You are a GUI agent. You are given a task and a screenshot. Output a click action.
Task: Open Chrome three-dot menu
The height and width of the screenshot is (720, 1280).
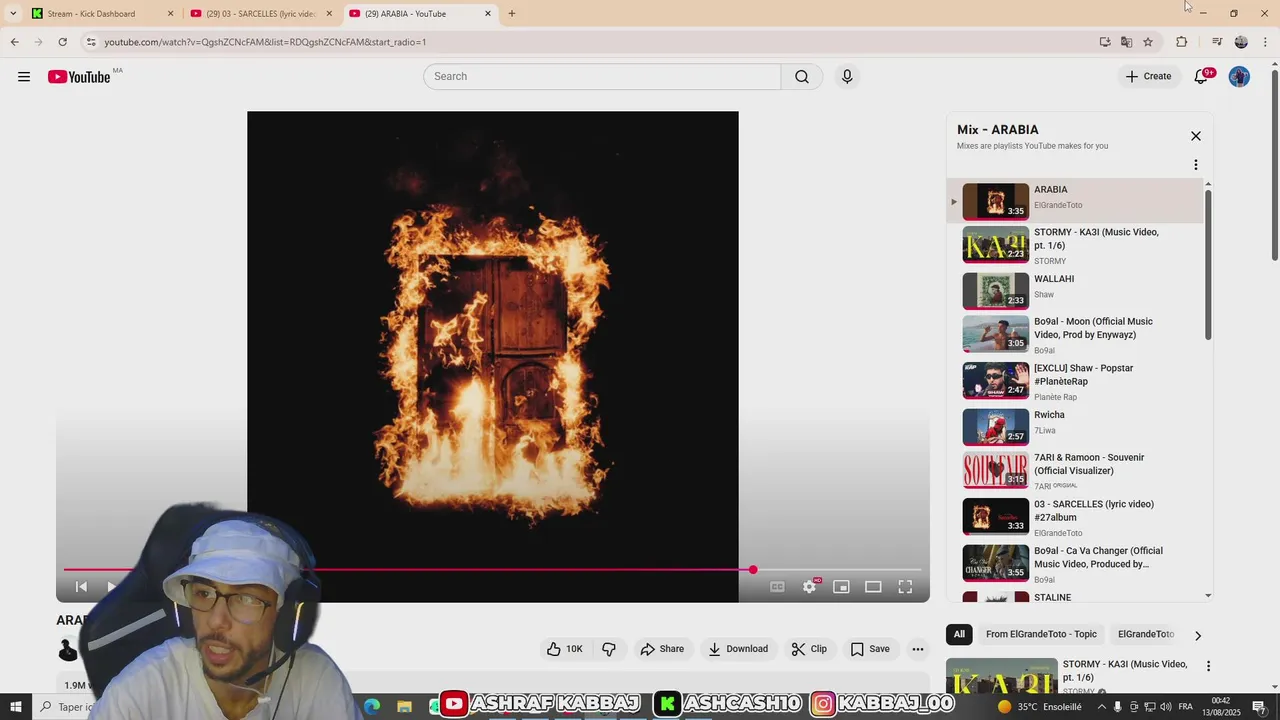point(1266,42)
